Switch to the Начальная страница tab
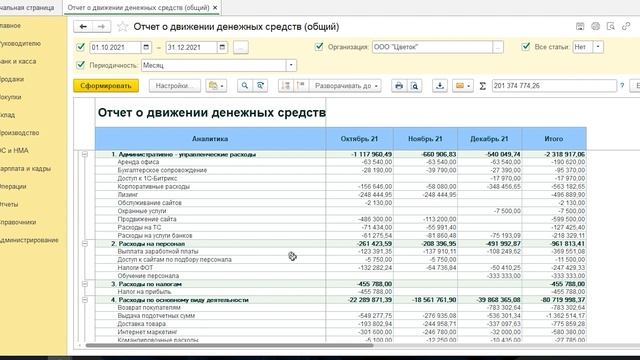 [x=27, y=8]
